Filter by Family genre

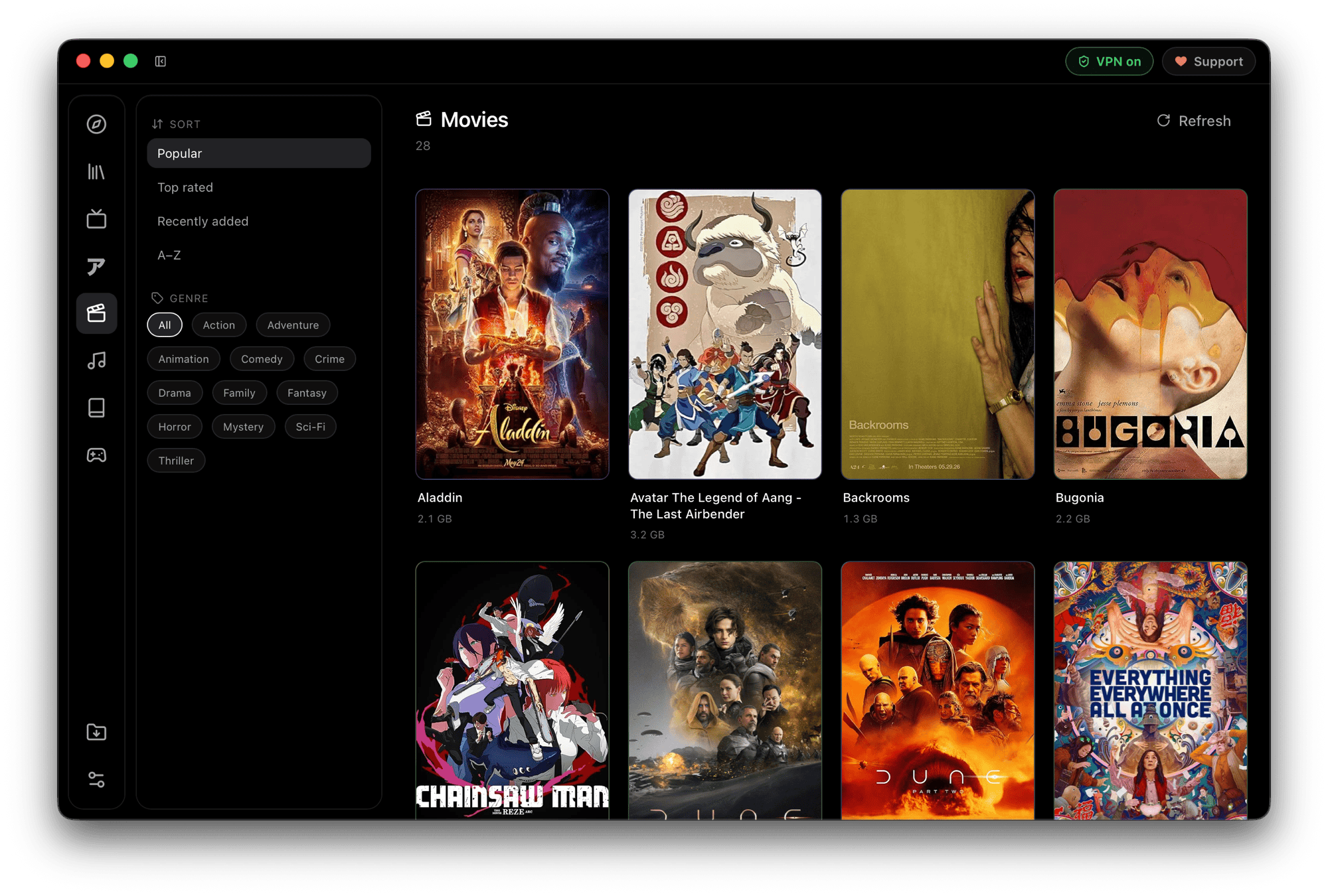click(239, 393)
